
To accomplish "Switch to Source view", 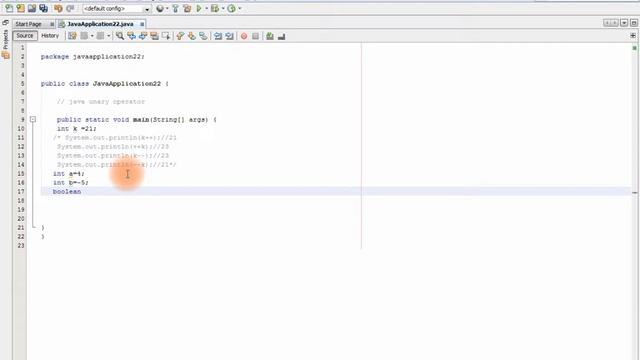I will click(x=25, y=36).
